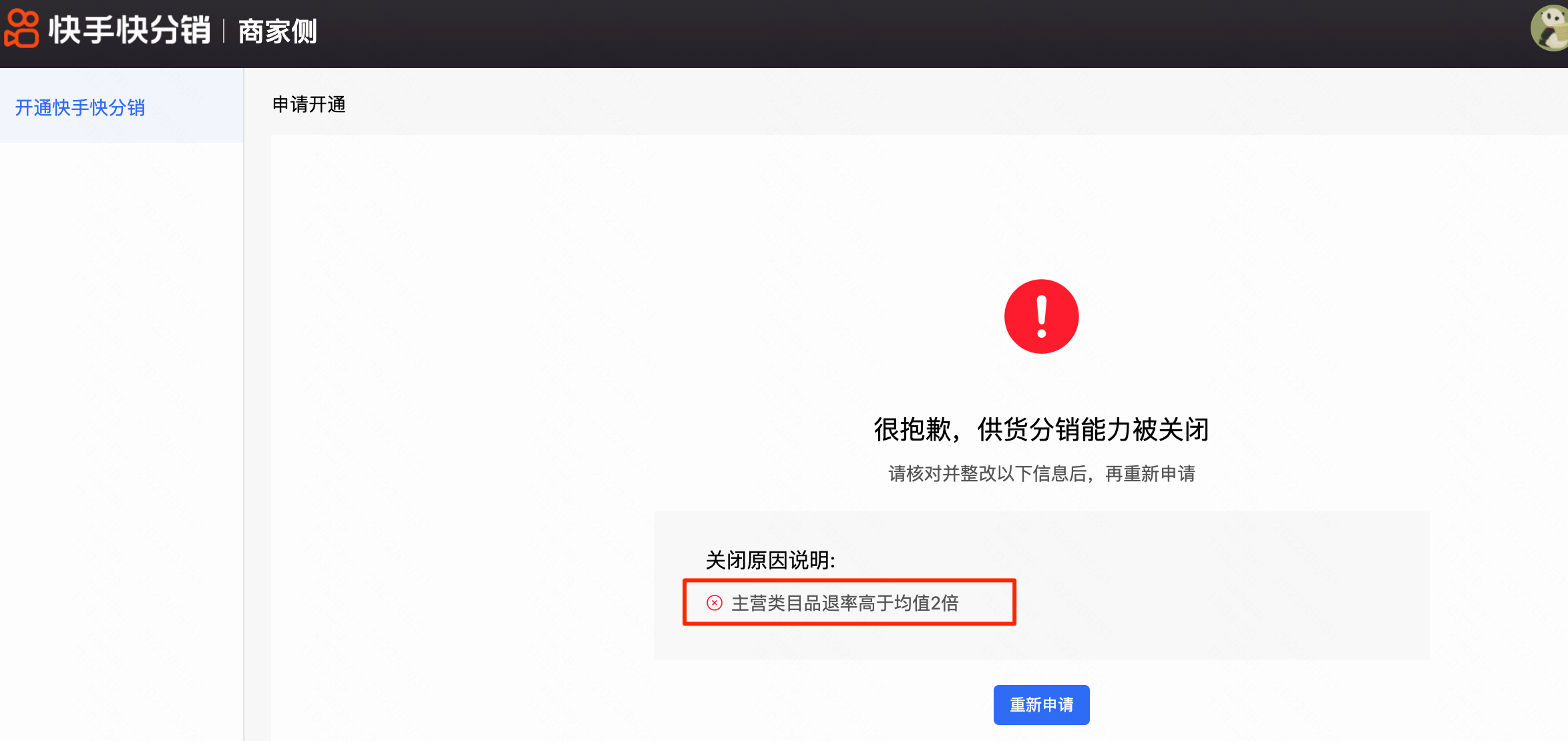Click the small red X circle icon

pos(715,603)
